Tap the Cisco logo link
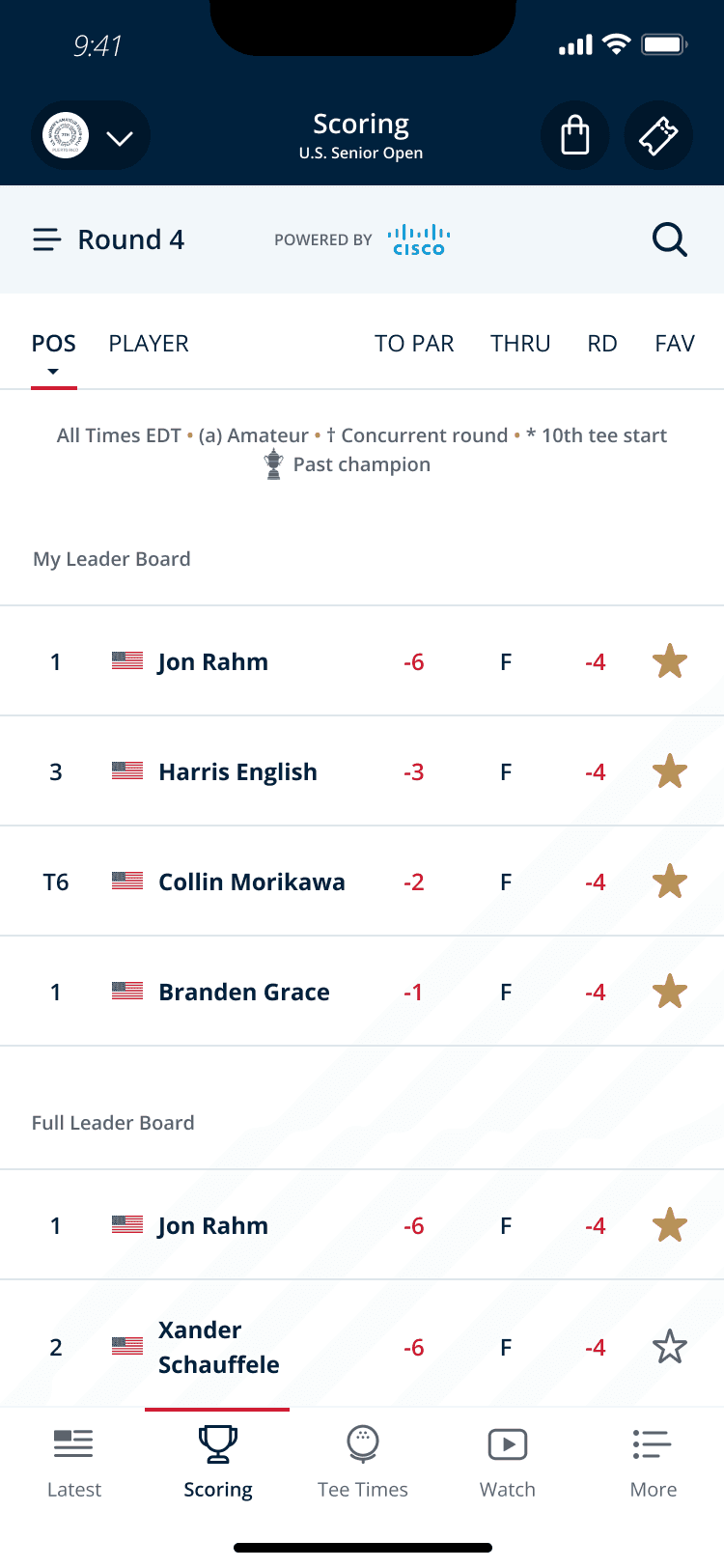The image size is (724, 1568). (419, 239)
